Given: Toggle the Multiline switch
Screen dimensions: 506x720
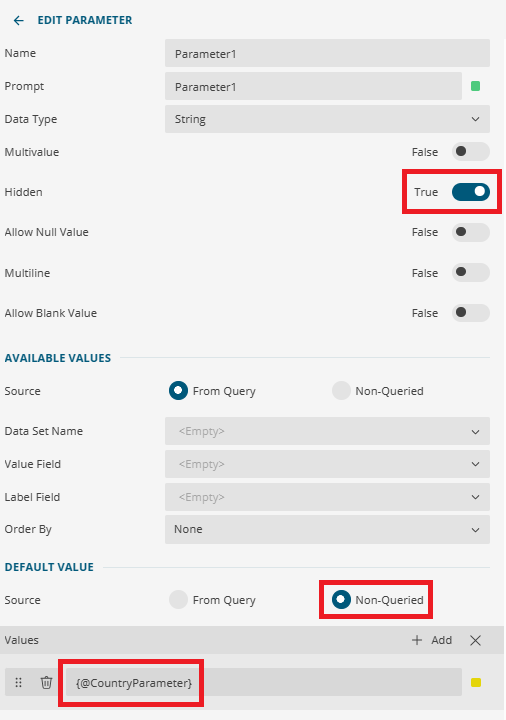Looking at the screenshot, I should pyautogui.click(x=471, y=273).
